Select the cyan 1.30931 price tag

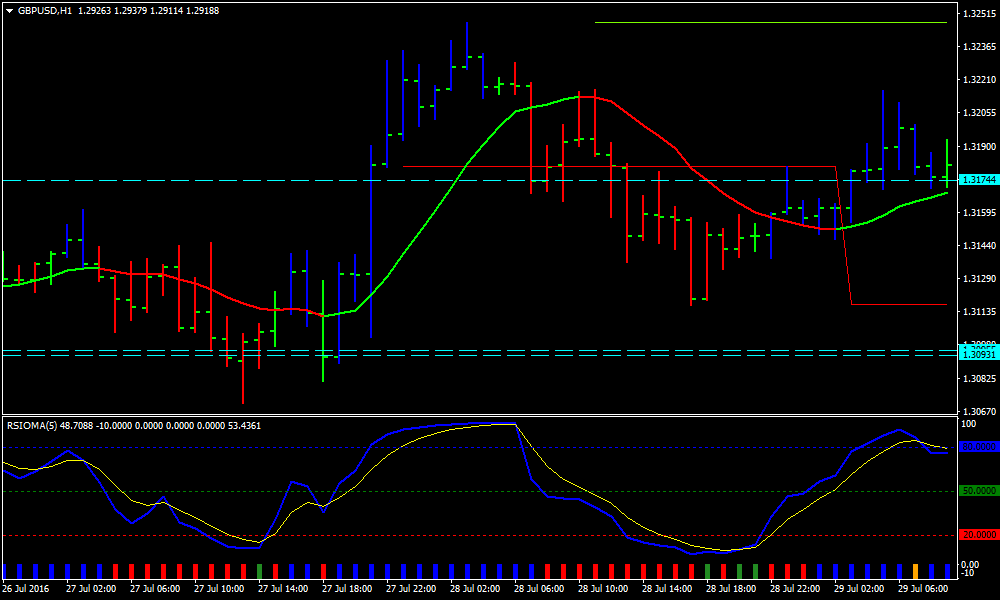pos(976,355)
